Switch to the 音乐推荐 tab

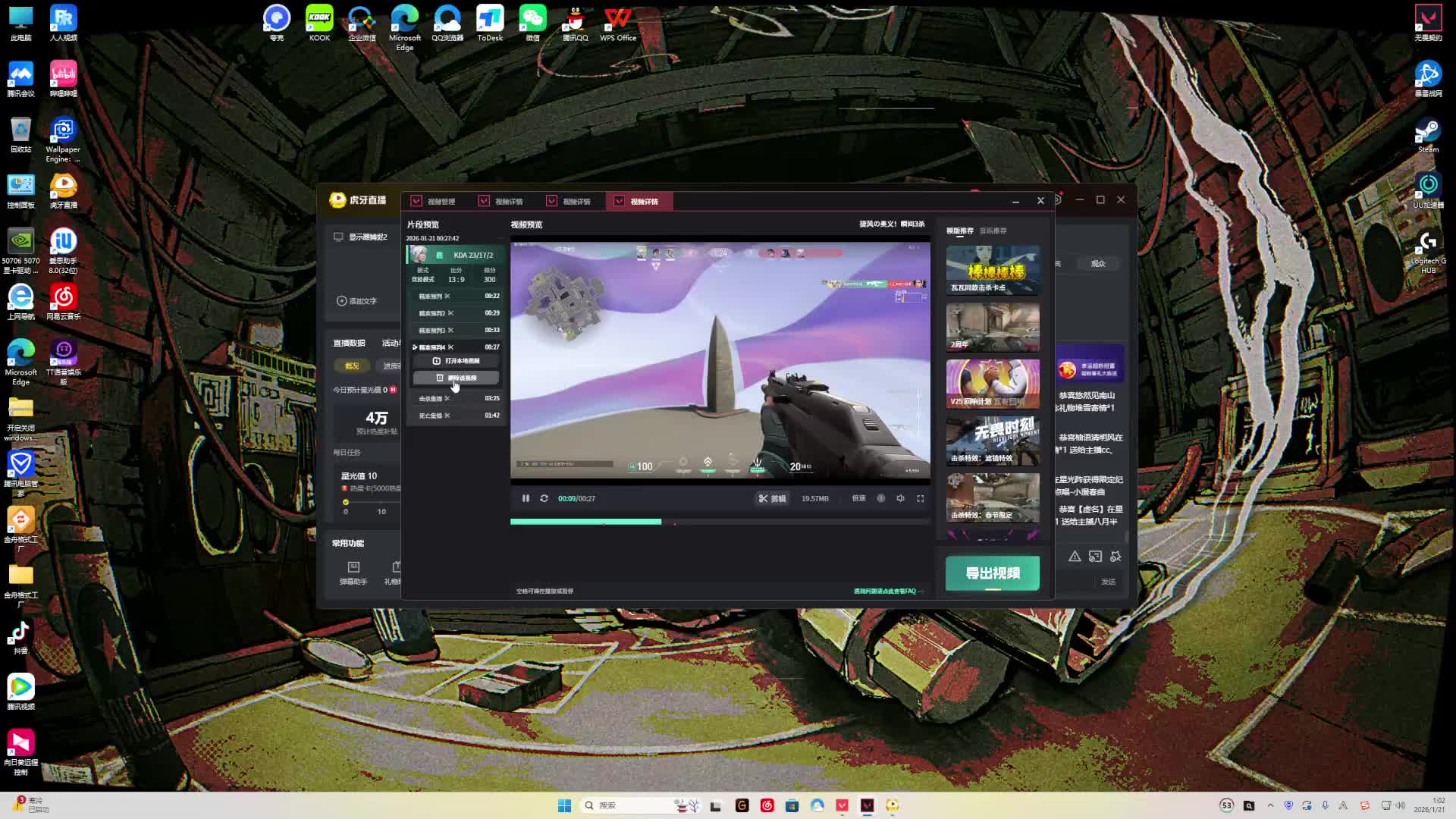pos(993,231)
